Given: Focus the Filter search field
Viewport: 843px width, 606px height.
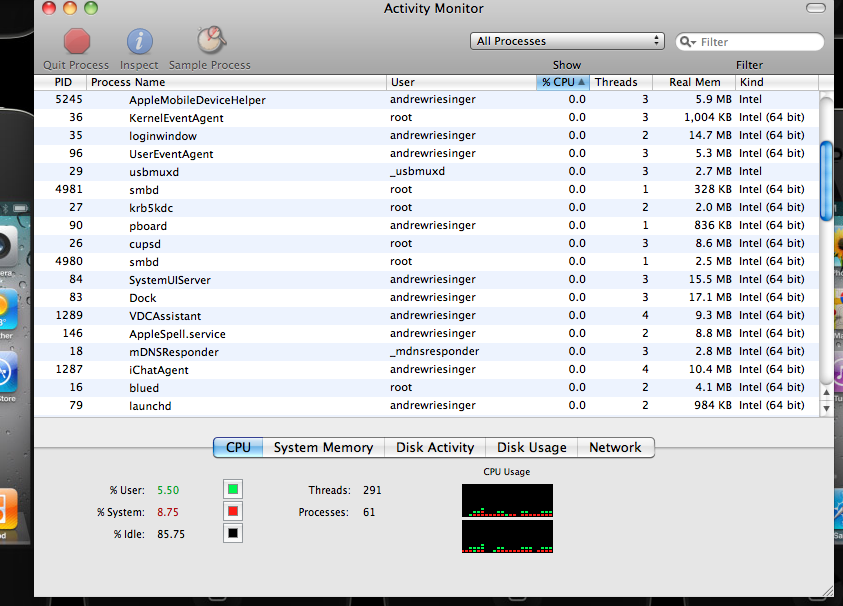Looking at the screenshot, I should point(749,41).
